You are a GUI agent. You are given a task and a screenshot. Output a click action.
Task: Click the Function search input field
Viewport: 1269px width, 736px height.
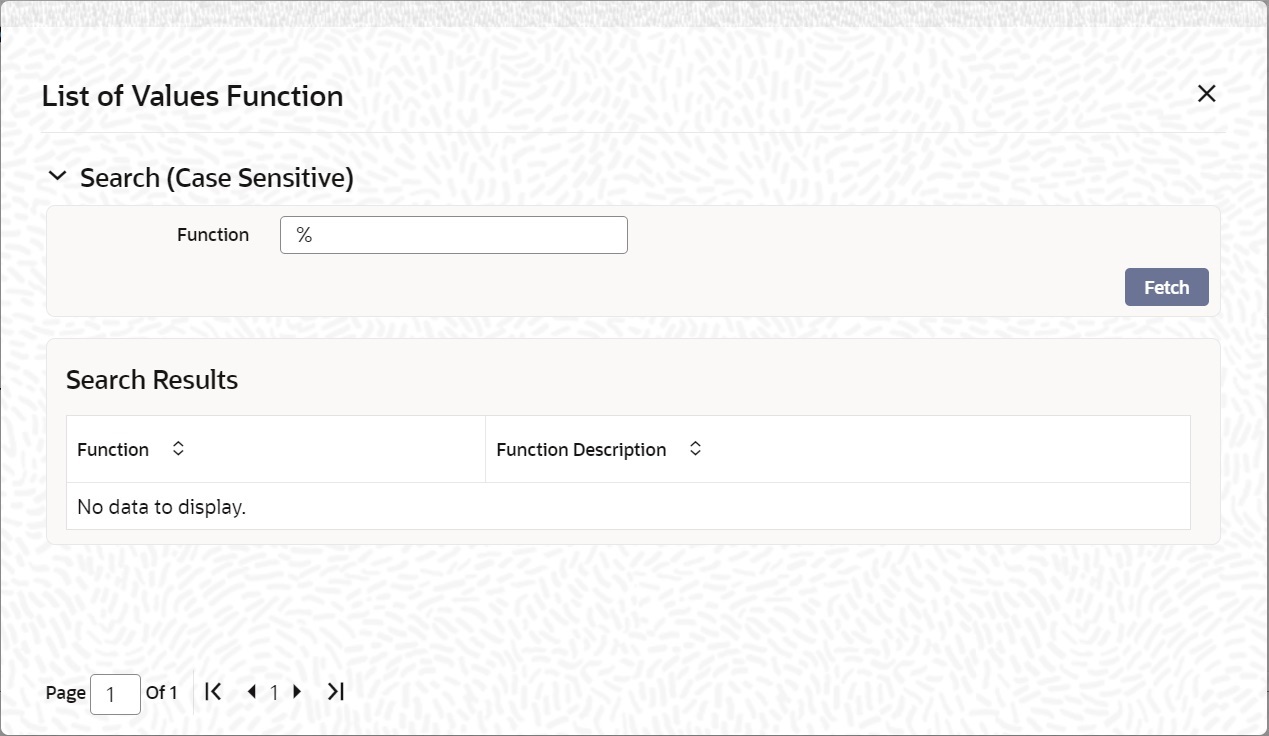pyautogui.click(x=454, y=235)
